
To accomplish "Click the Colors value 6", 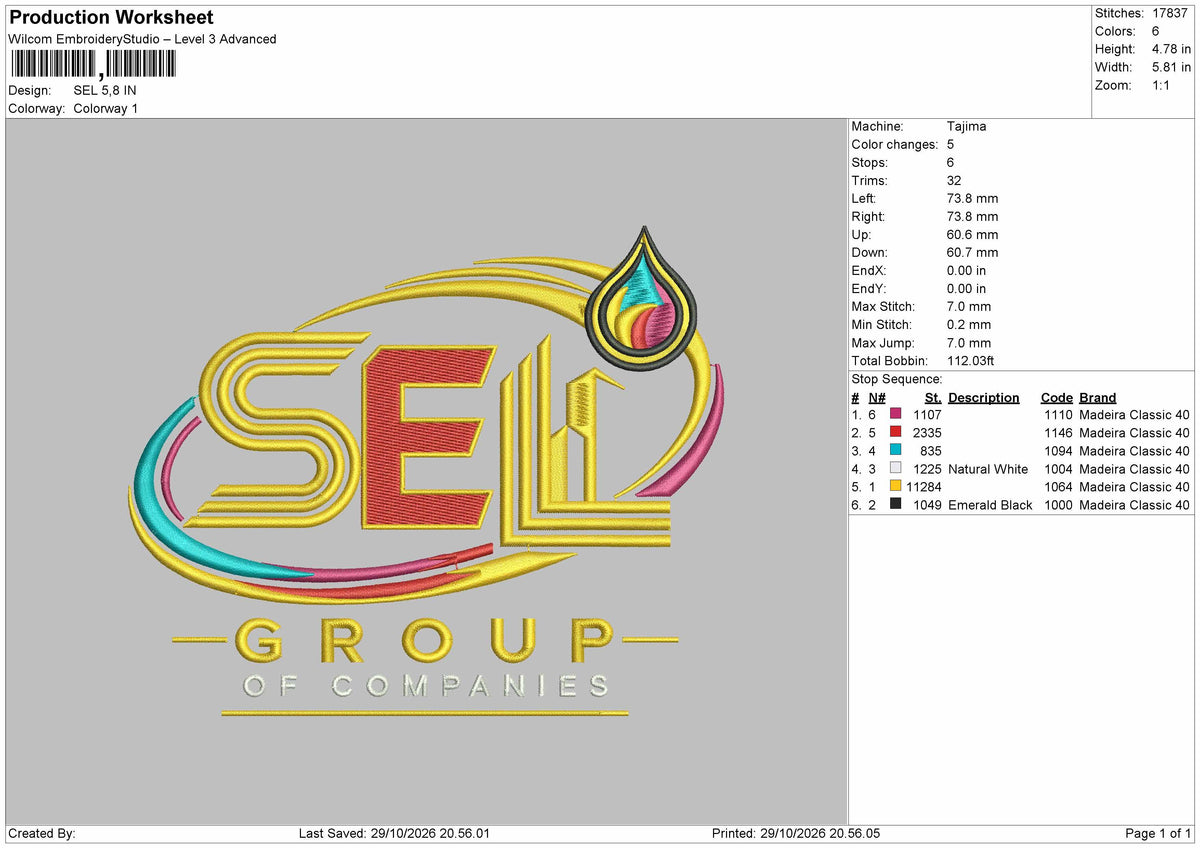I will click(x=1157, y=31).
